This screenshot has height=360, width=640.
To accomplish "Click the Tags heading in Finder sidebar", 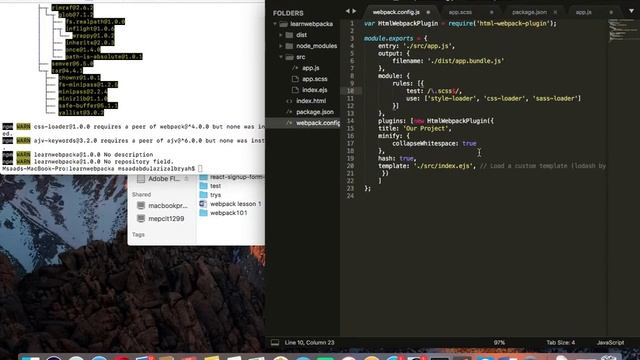I will (138, 235).
